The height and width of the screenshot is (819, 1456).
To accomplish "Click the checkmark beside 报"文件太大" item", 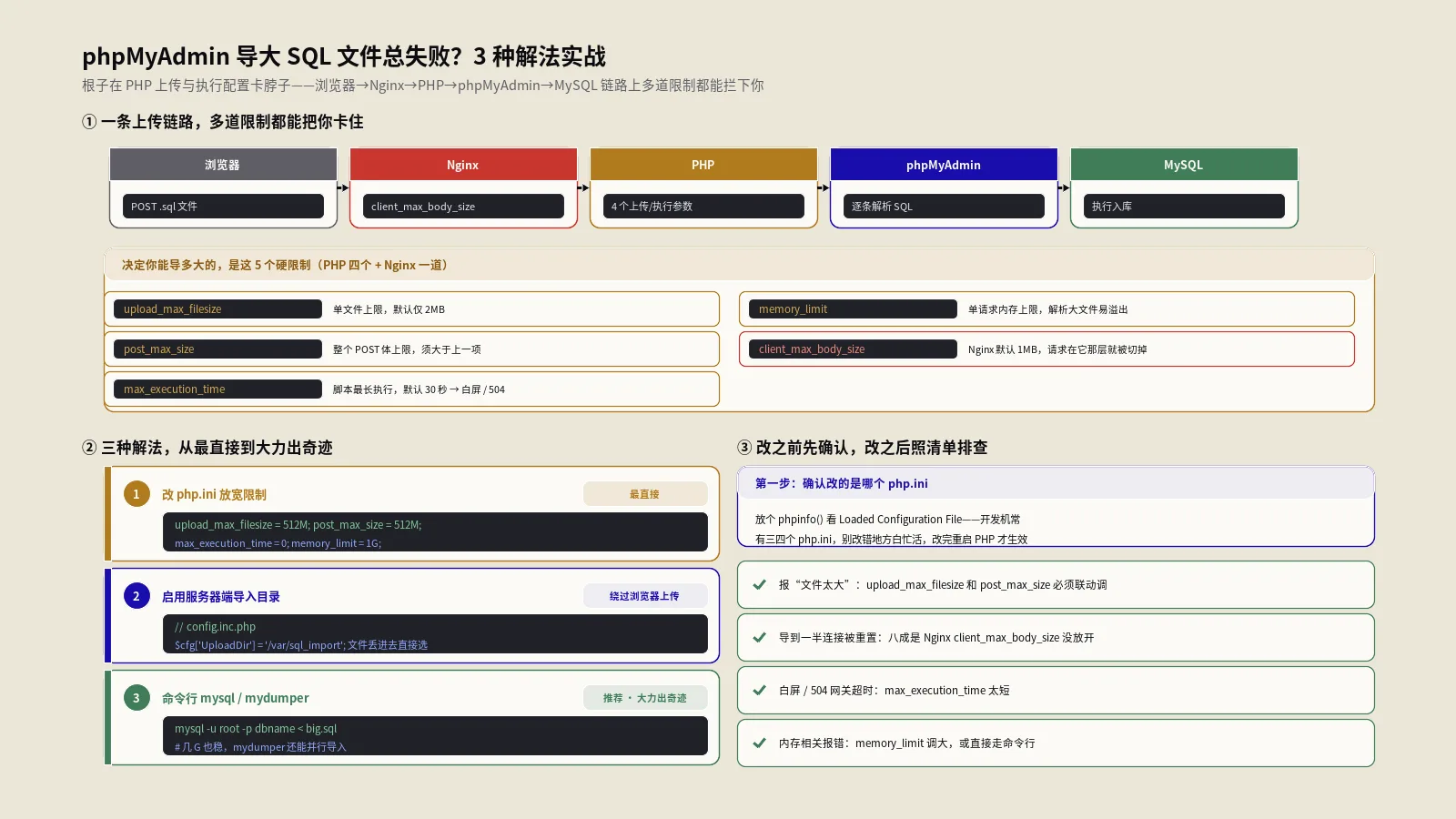I will point(759,585).
